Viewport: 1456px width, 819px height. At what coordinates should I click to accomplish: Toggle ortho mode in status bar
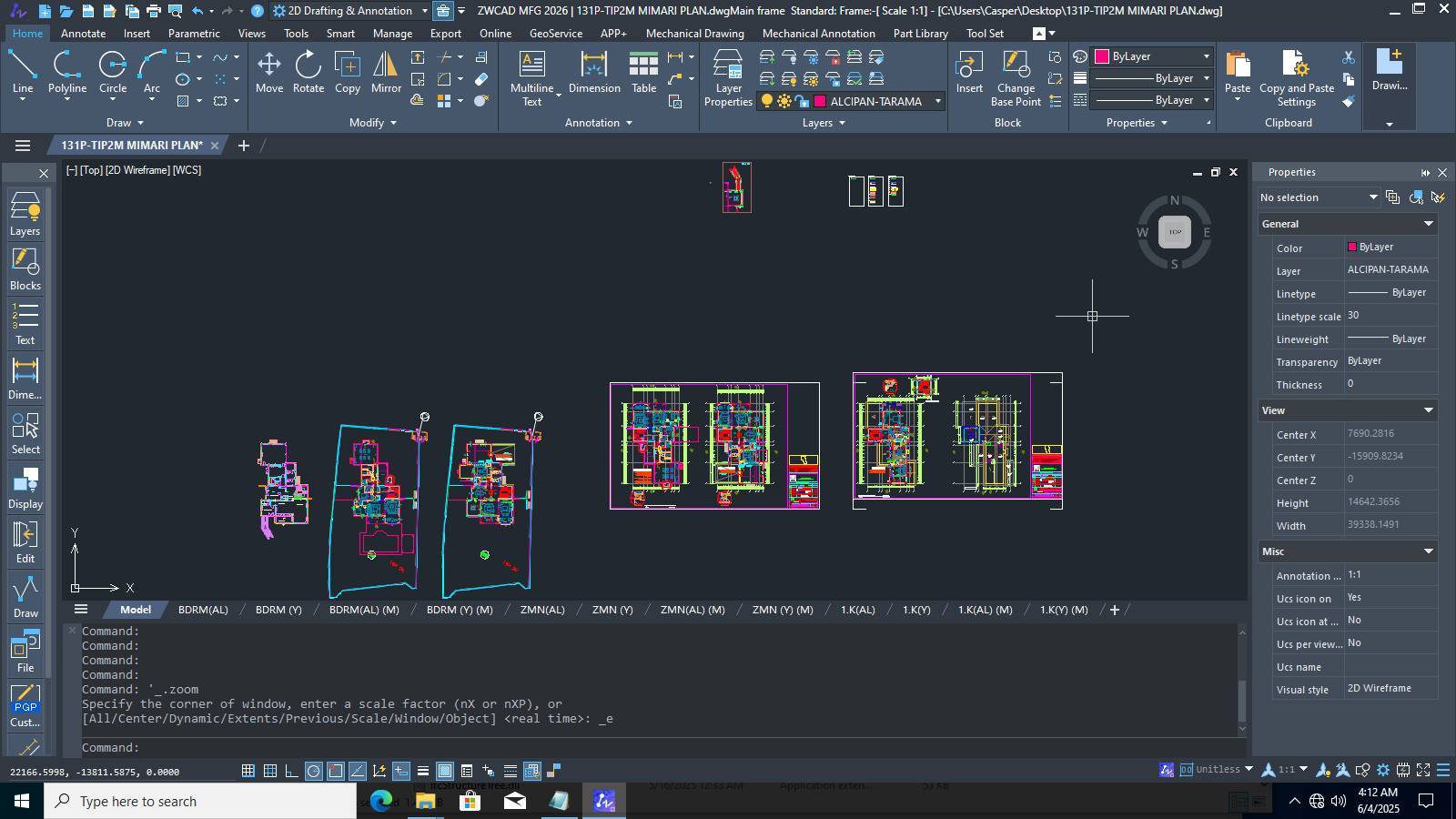(291, 771)
